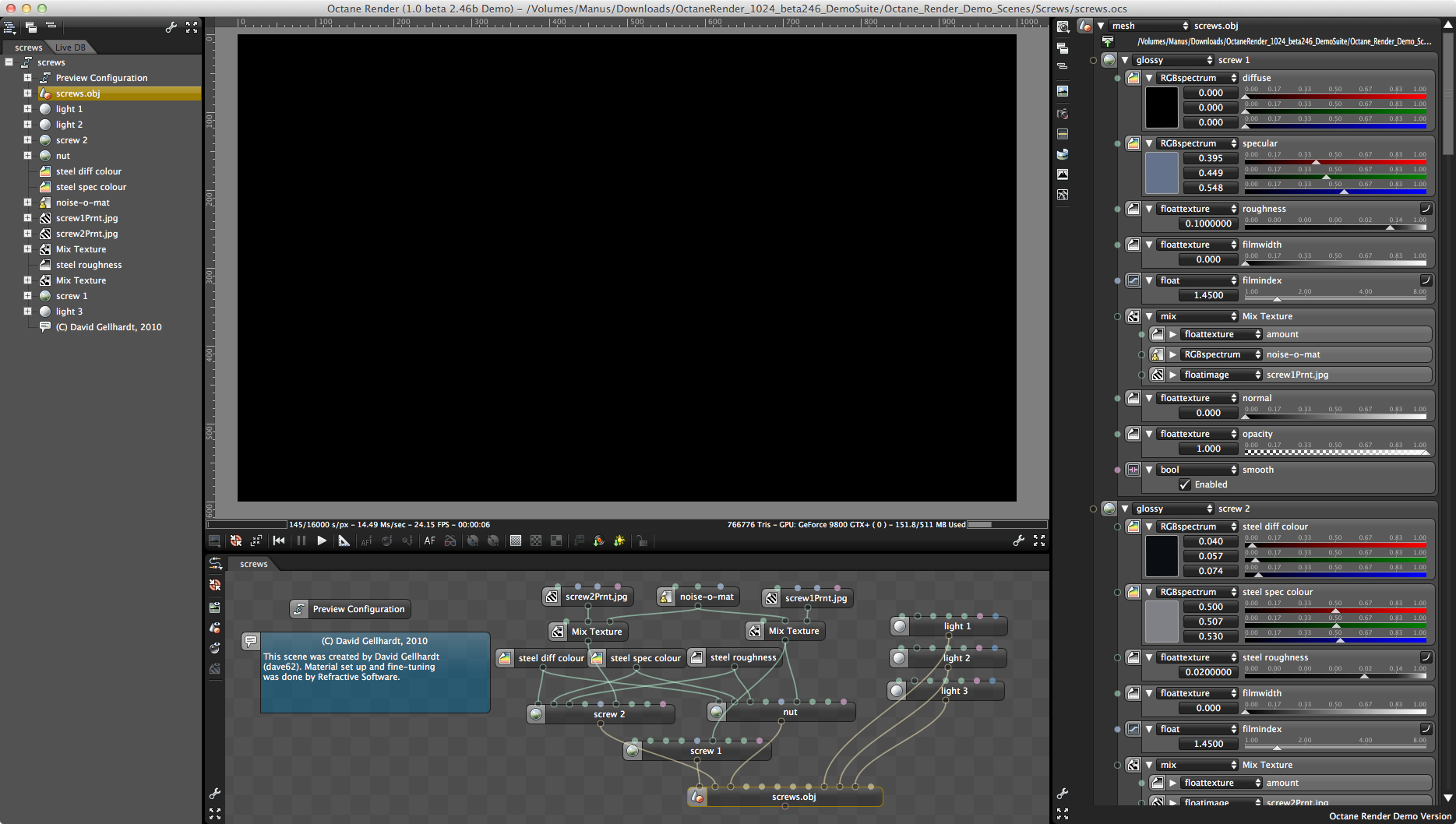Viewport: 1456px width, 824px height.
Task: Click the fullscreen icon at graph editor bottom-left
Action: click(215, 814)
